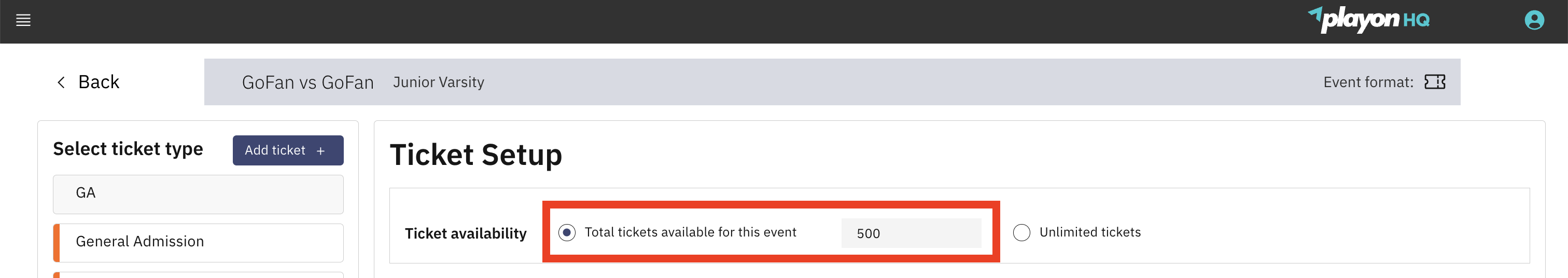Image resolution: width=1568 pixels, height=278 pixels.
Task: Click the Junior Varsity label
Action: pyautogui.click(x=438, y=82)
